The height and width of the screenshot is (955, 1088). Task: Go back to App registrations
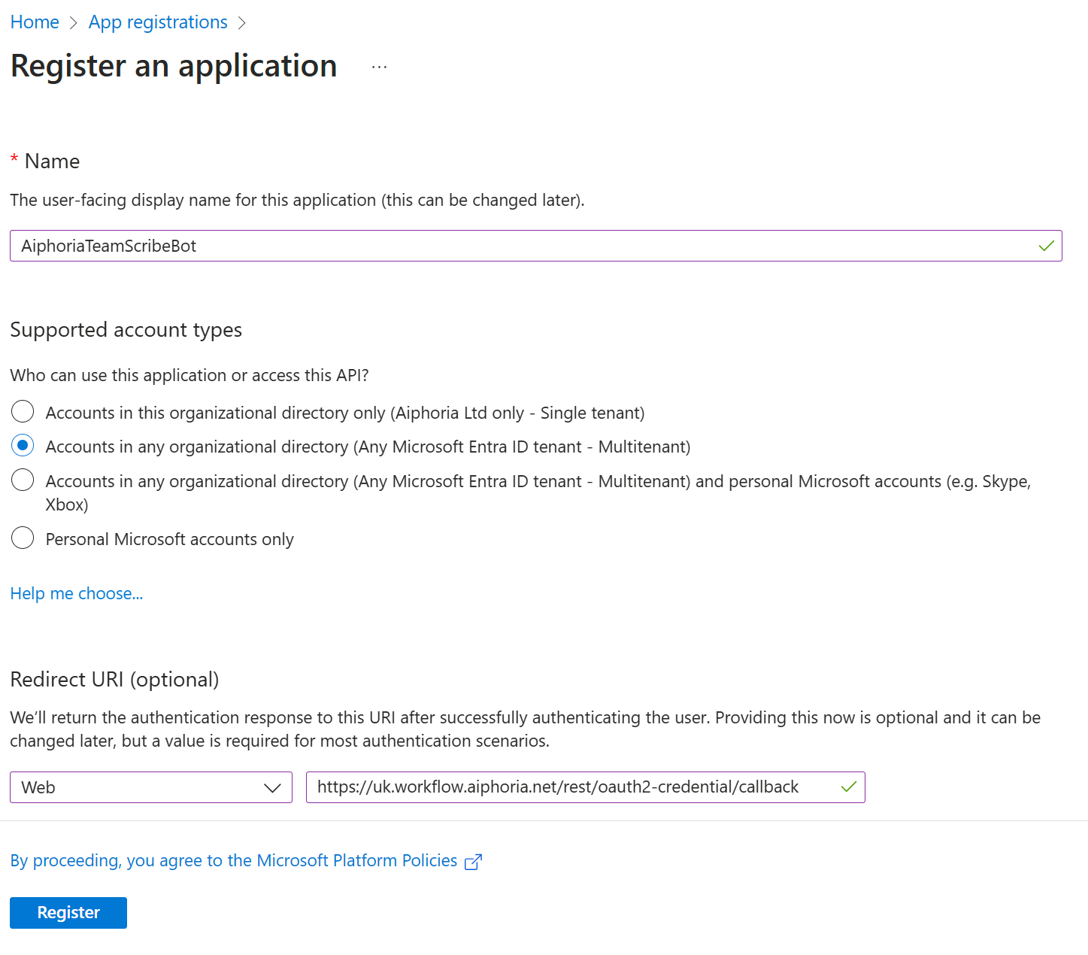157,21
